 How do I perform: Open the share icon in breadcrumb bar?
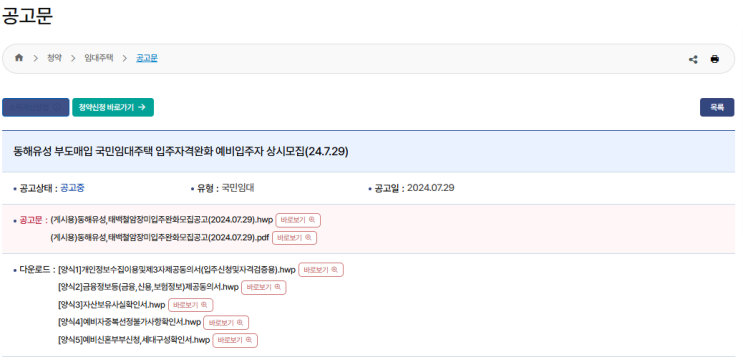(x=693, y=59)
